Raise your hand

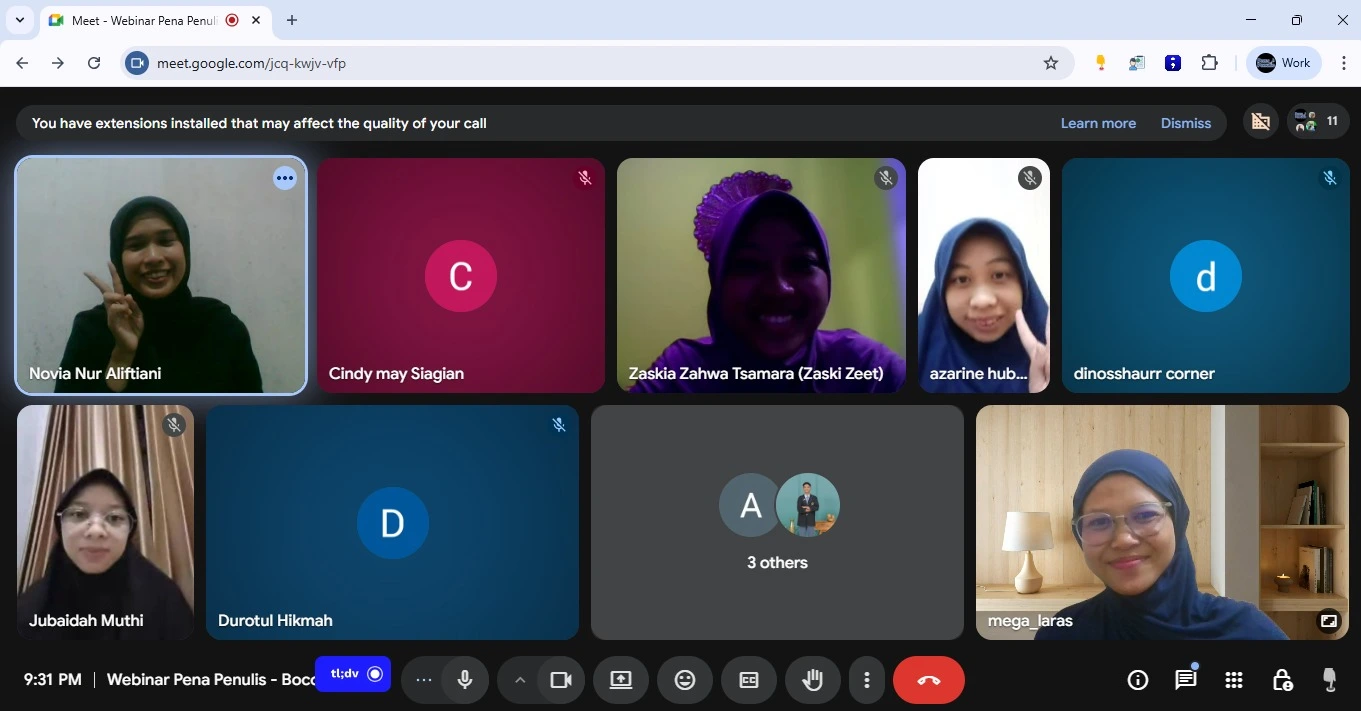coord(812,680)
